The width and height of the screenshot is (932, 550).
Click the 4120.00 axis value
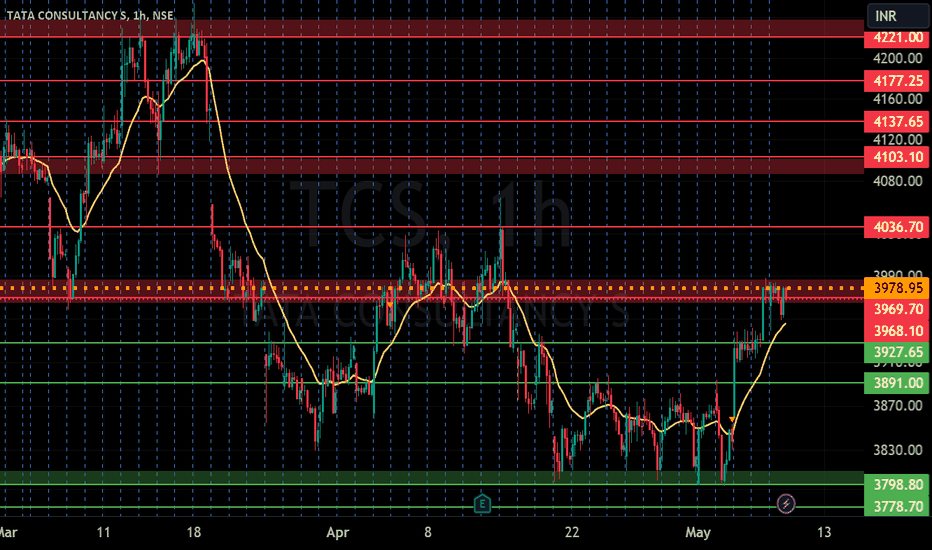click(x=898, y=139)
